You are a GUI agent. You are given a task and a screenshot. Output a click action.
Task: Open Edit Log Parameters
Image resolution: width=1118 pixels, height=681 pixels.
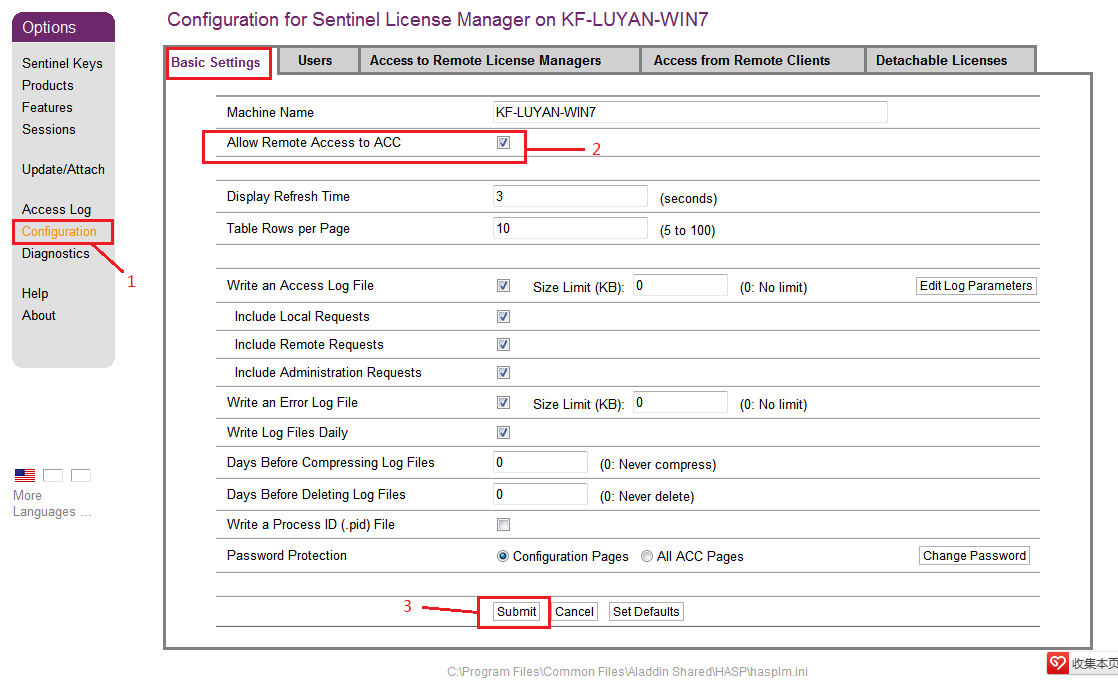tap(975, 286)
